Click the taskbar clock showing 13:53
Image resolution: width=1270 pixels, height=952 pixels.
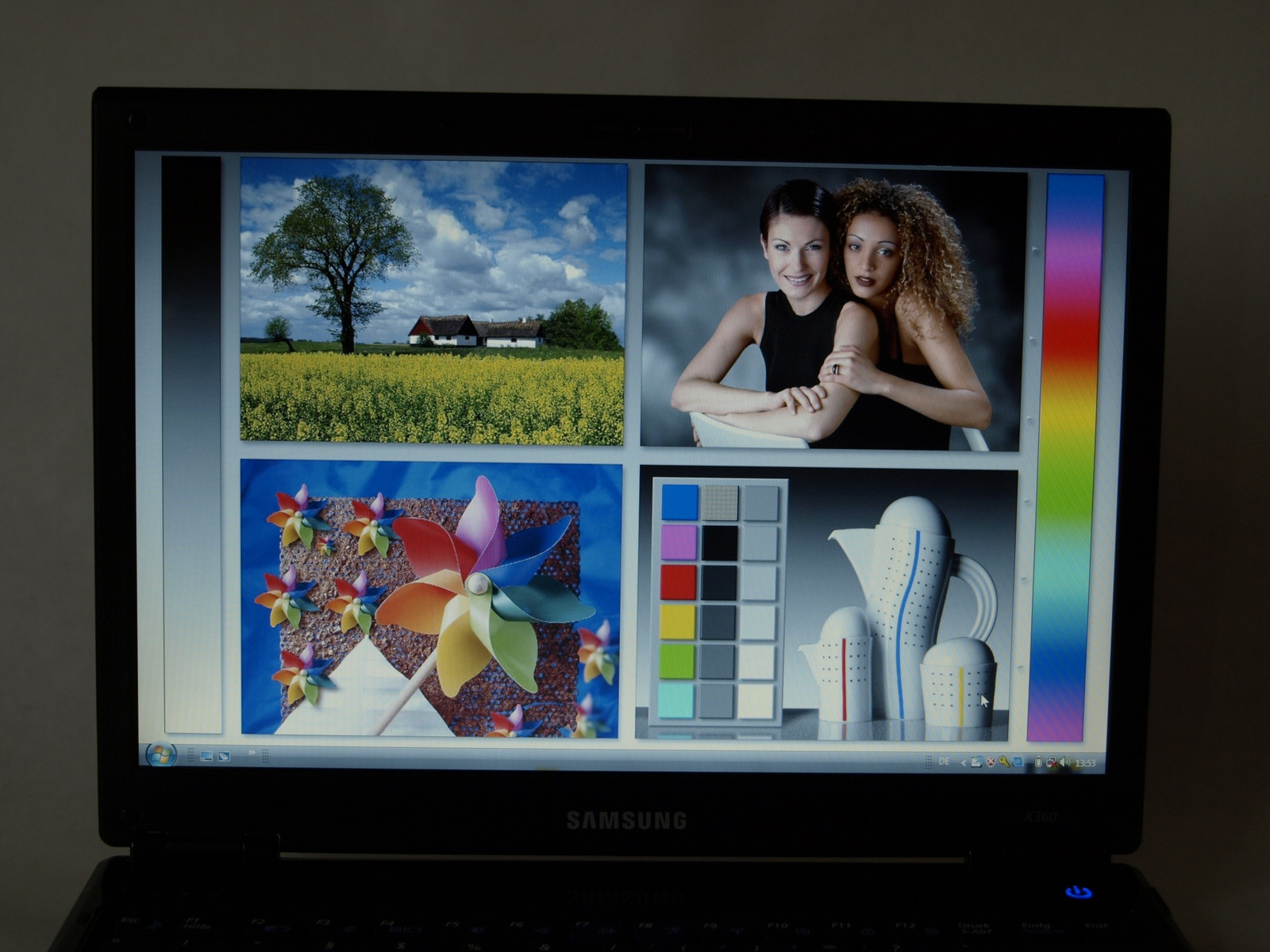tap(1085, 763)
